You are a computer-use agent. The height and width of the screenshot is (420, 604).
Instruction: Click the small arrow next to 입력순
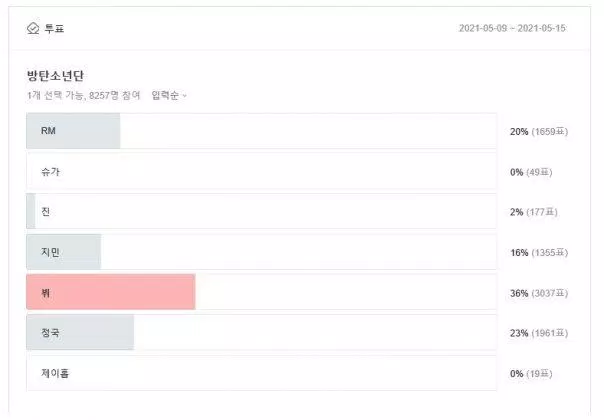coord(184,96)
